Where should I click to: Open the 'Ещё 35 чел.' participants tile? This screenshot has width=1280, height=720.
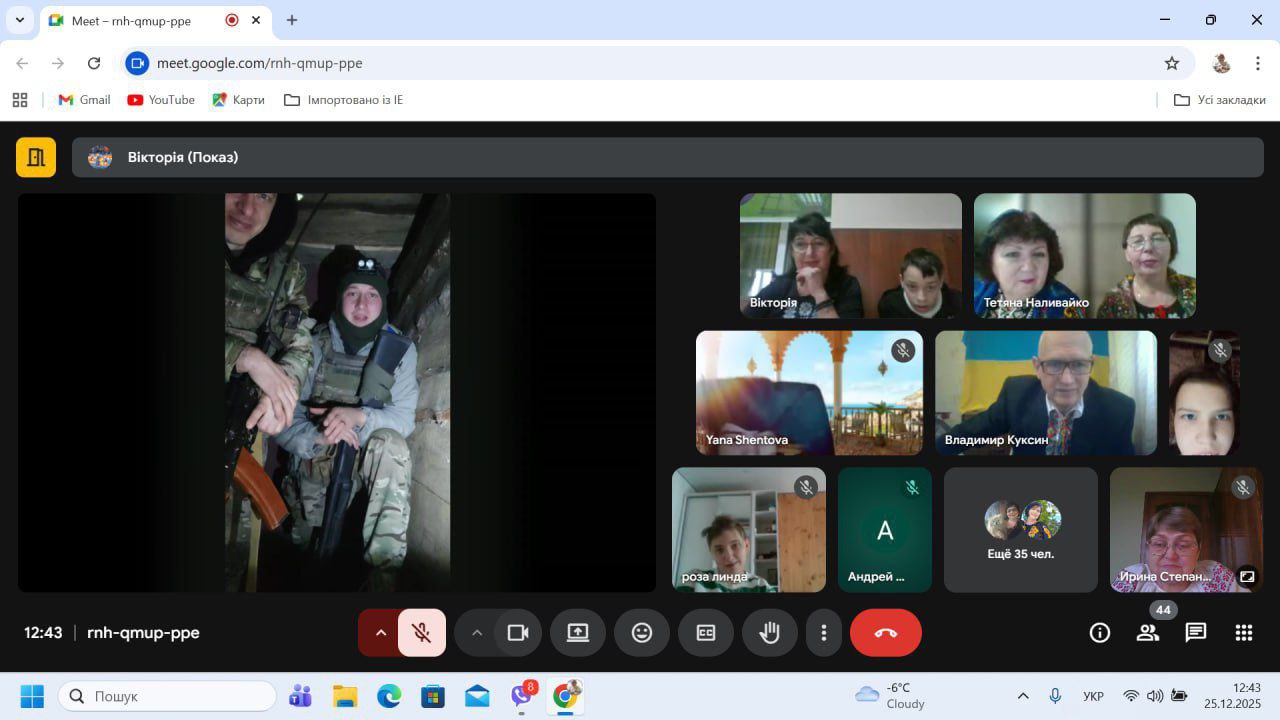click(x=1020, y=530)
